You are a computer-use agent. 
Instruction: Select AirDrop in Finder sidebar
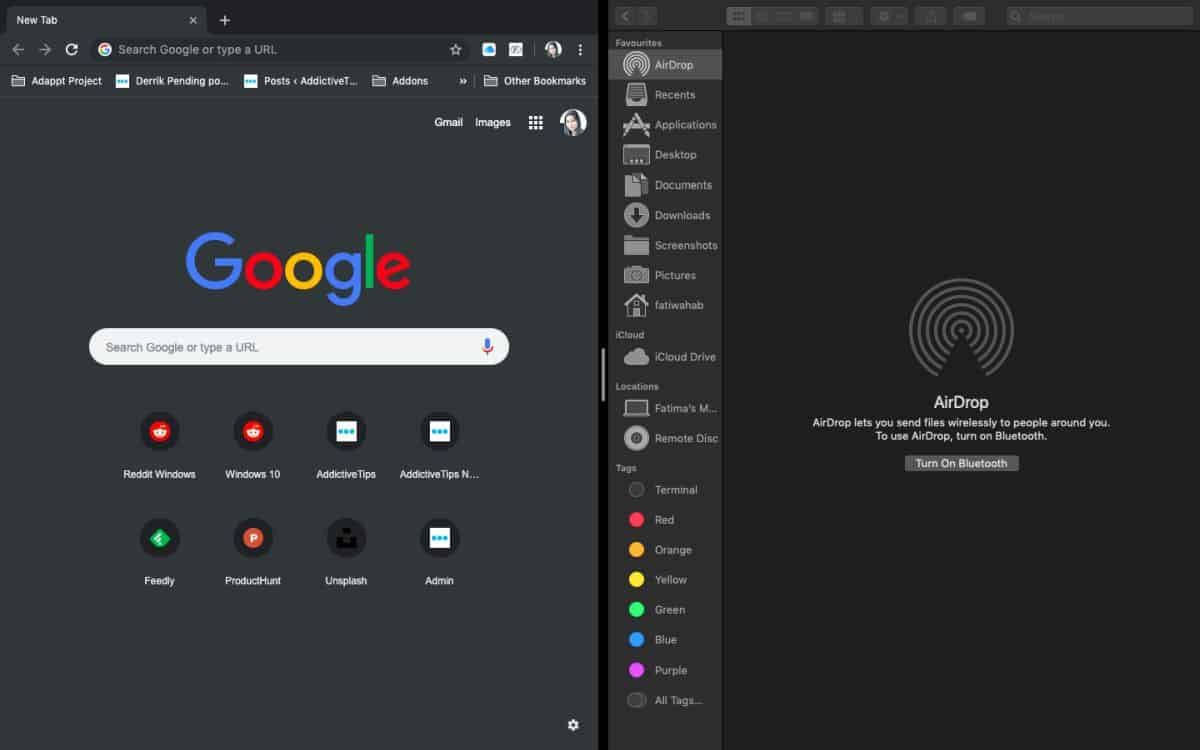(665, 65)
